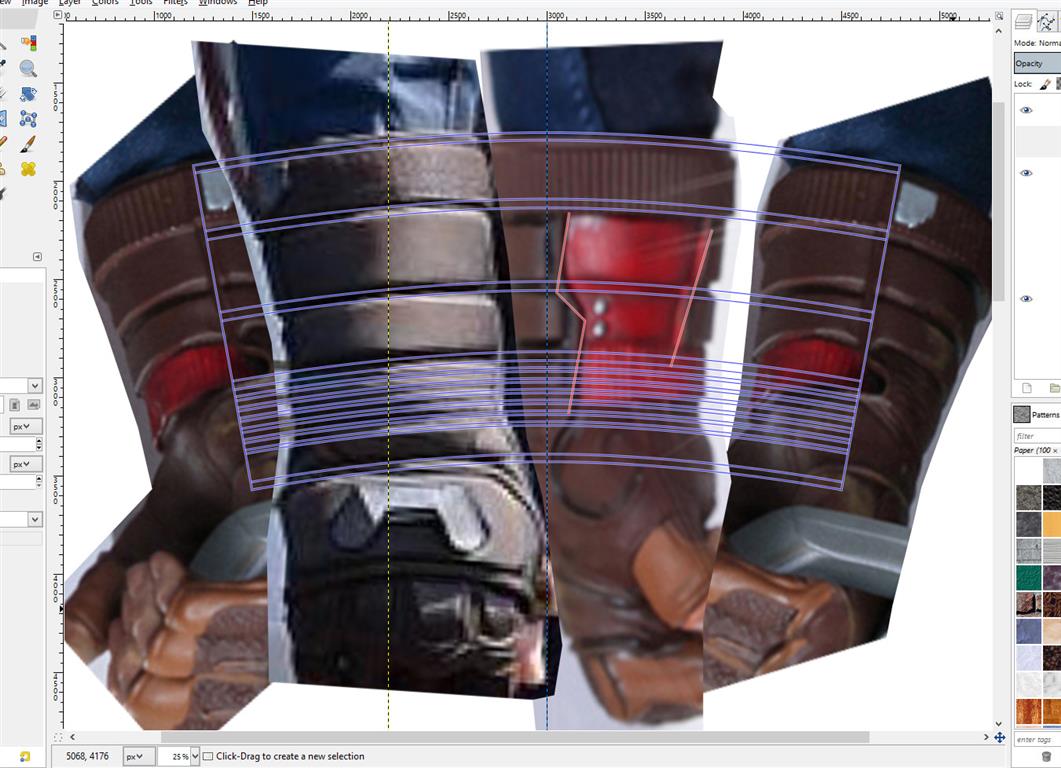
Task: Open the Tools menu
Action: click(141, 3)
